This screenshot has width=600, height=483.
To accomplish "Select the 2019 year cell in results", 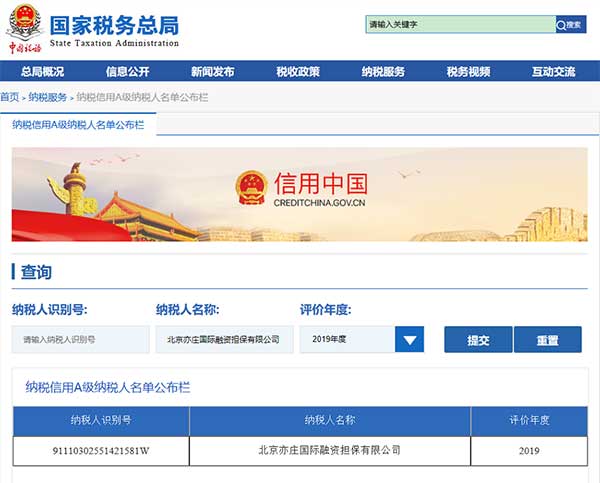I will click(x=529, y=451).
